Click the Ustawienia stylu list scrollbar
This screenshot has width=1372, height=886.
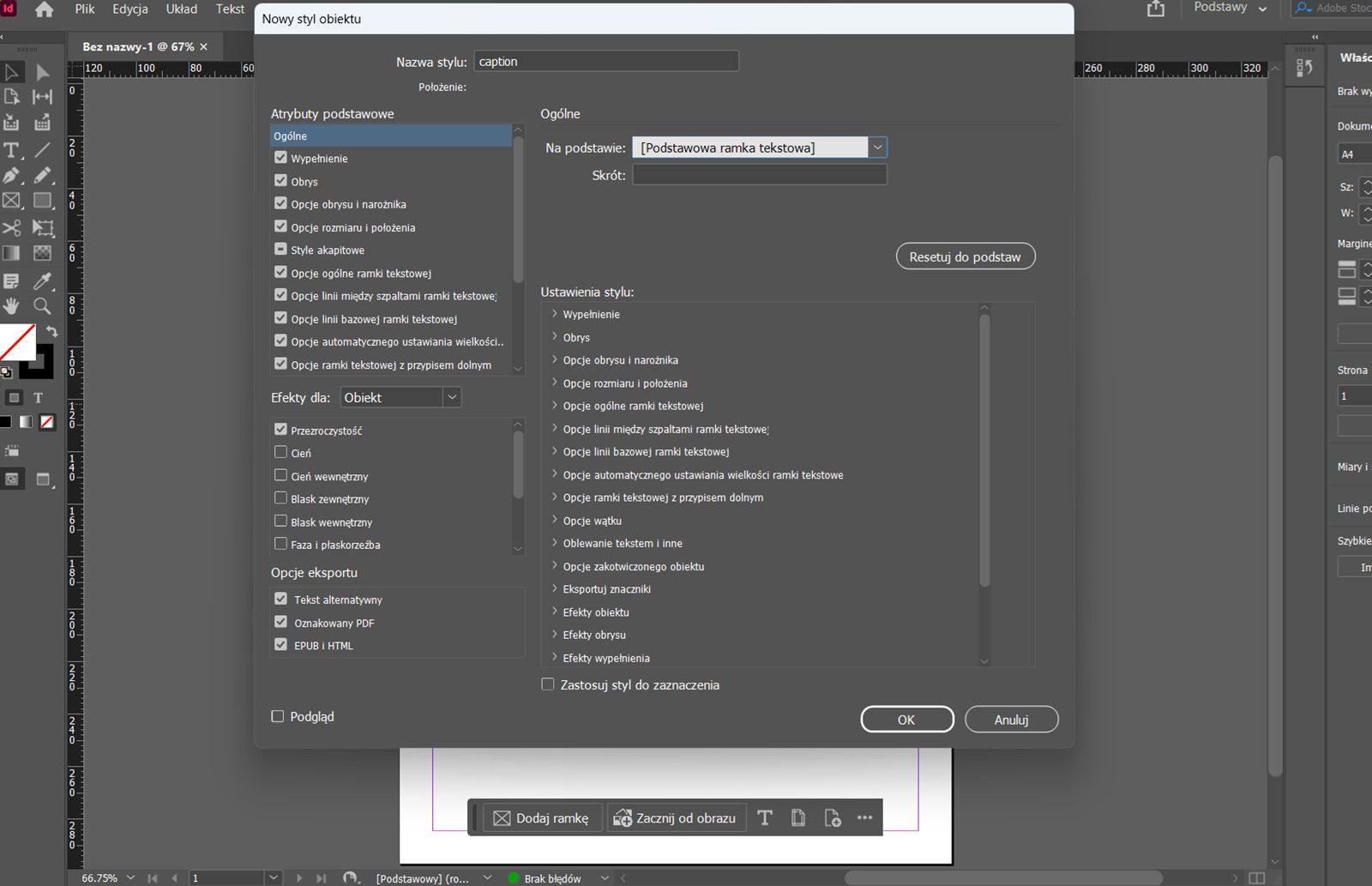[x=984, y=450]
